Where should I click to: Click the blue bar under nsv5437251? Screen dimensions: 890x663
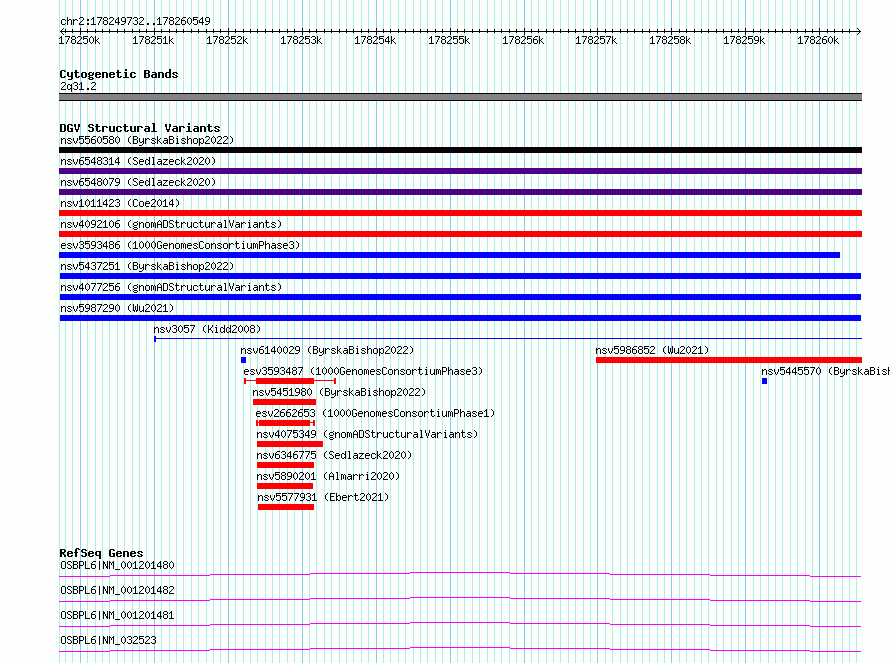pos(460,276)
